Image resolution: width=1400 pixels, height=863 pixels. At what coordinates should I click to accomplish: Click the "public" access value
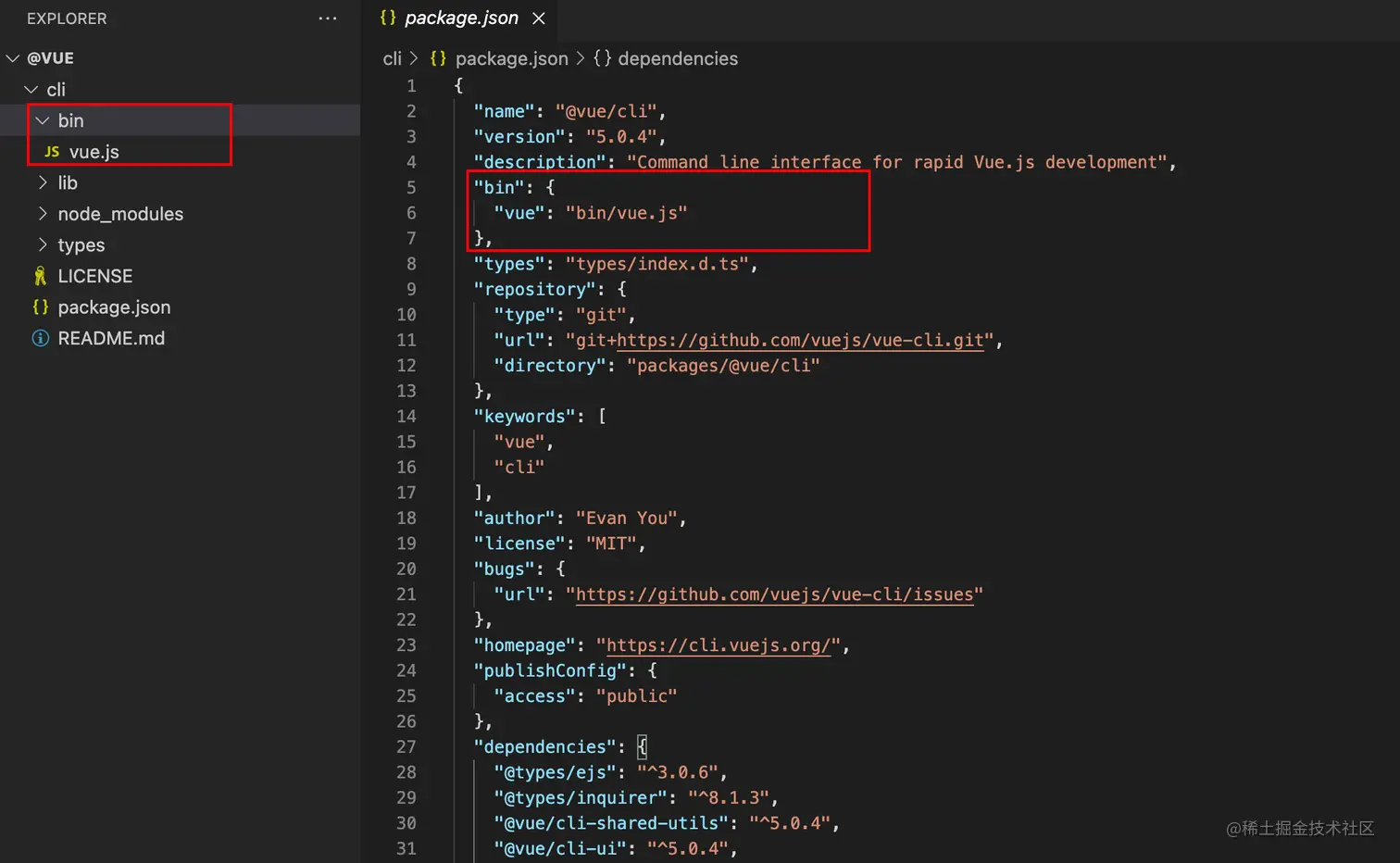637,696
